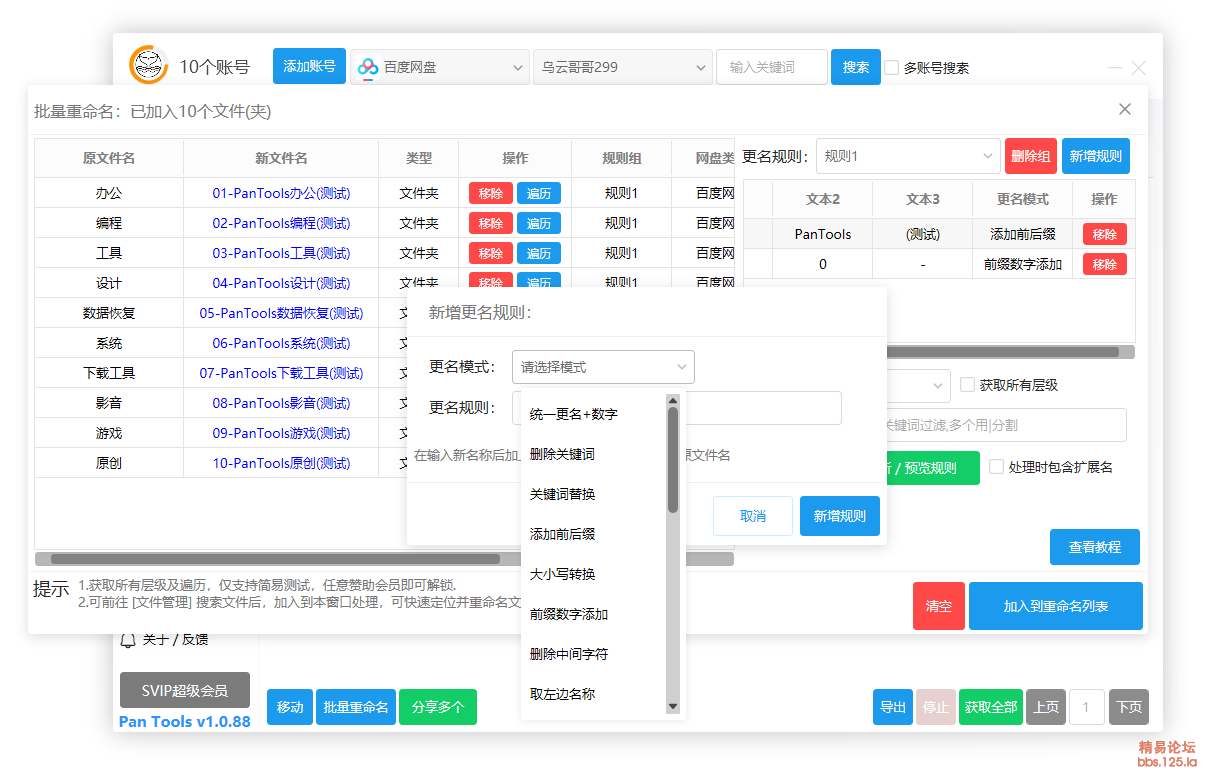Image resolution: width=1210 pixels, height=779 pixels.
Task: Click 加入到重命名列表 button
Action: (1056, 606)
